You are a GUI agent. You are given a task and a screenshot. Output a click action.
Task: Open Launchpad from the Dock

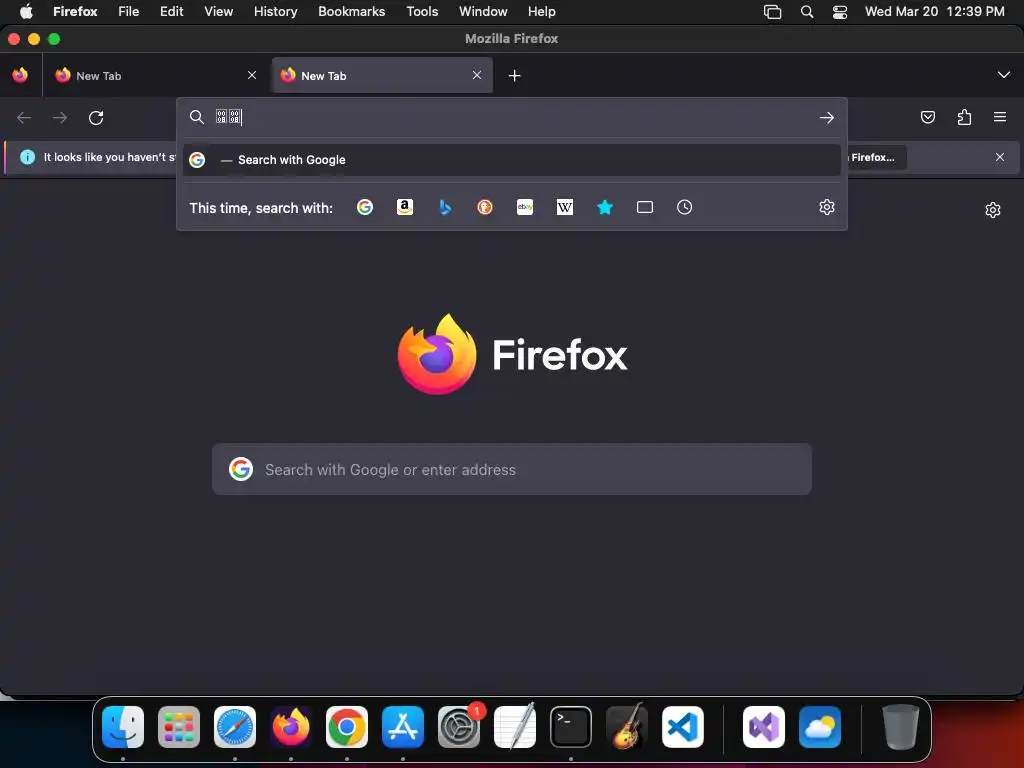(179, 727)
